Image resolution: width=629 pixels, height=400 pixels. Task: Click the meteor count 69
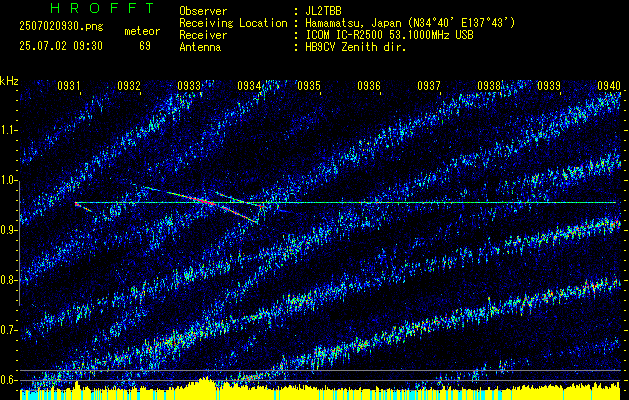(x=145, y=46)
